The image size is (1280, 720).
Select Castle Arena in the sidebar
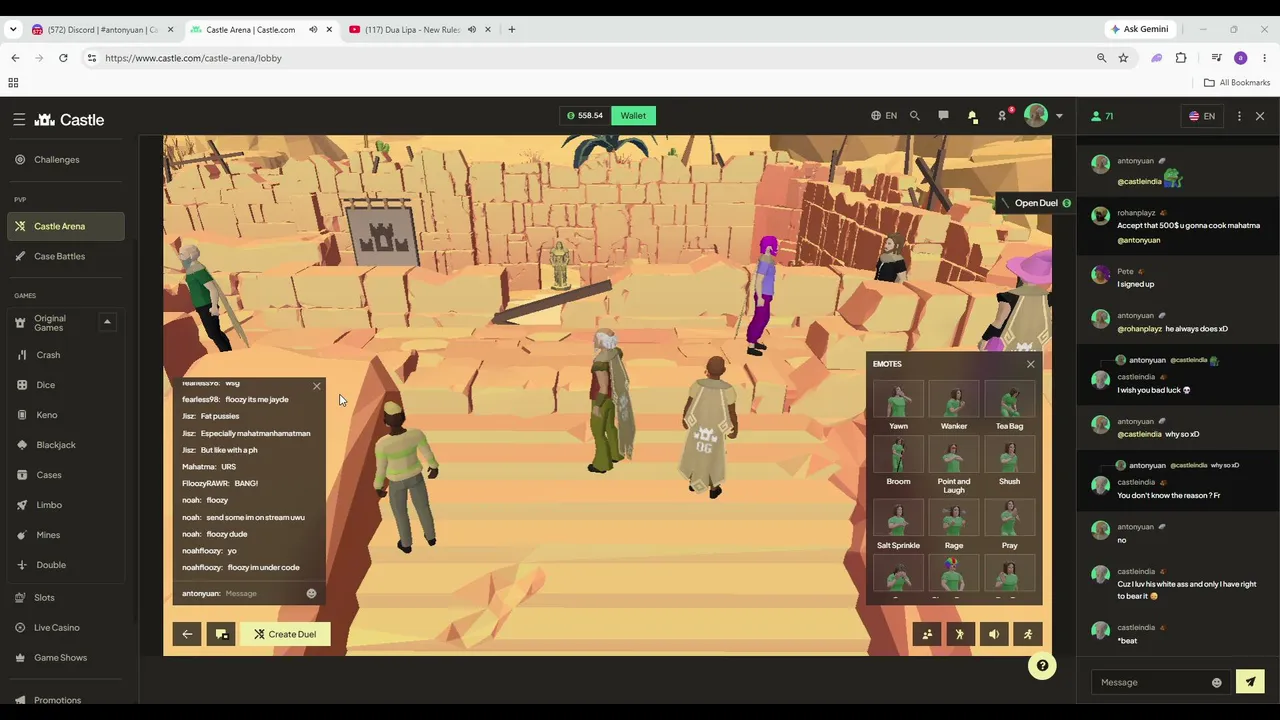pyautogui.click(x=66, y=226)
